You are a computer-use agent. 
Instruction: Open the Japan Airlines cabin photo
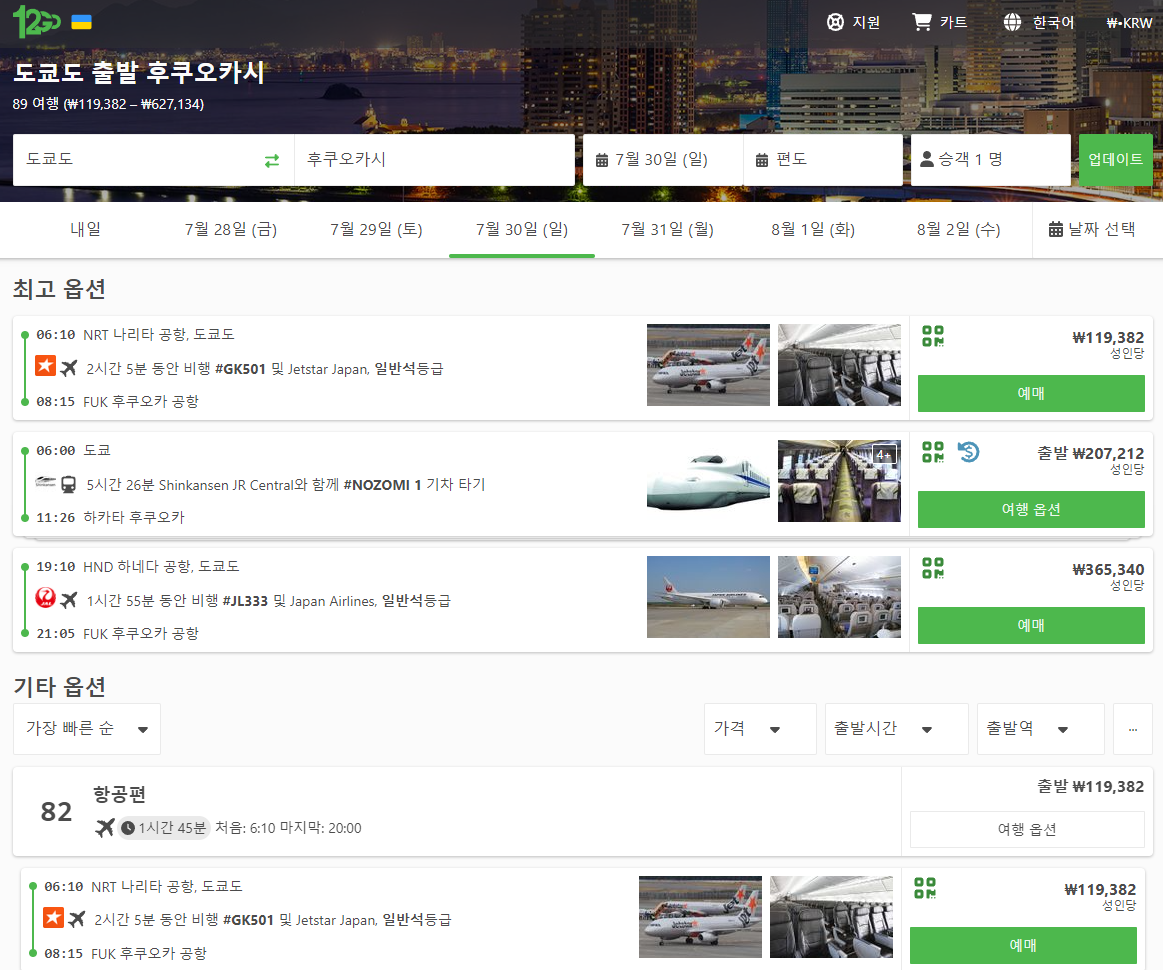point(839,597)
